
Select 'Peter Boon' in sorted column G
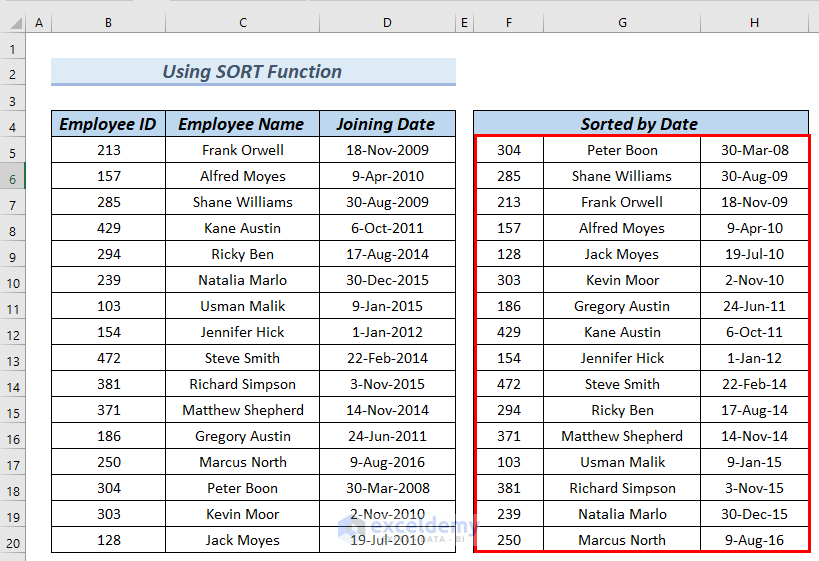[622, 150]
